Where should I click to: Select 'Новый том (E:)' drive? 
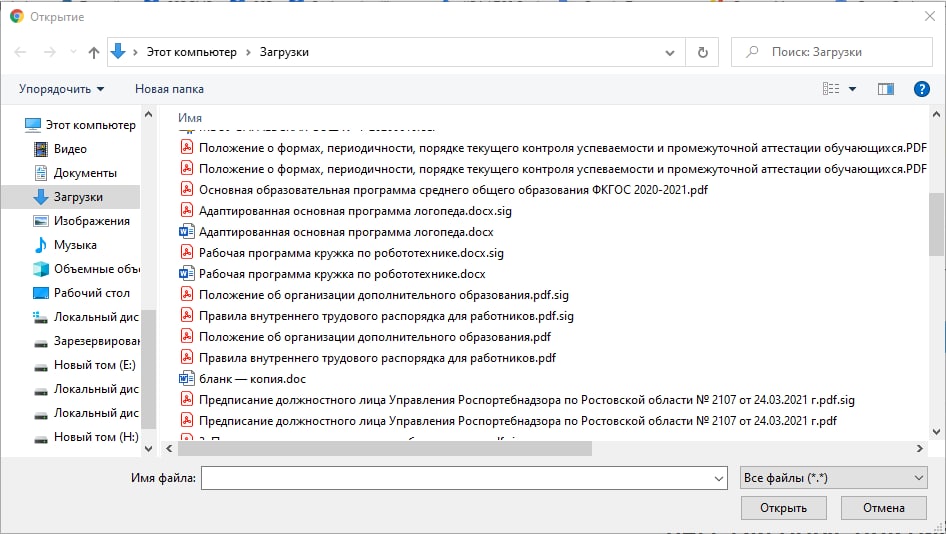pos(84,365)
